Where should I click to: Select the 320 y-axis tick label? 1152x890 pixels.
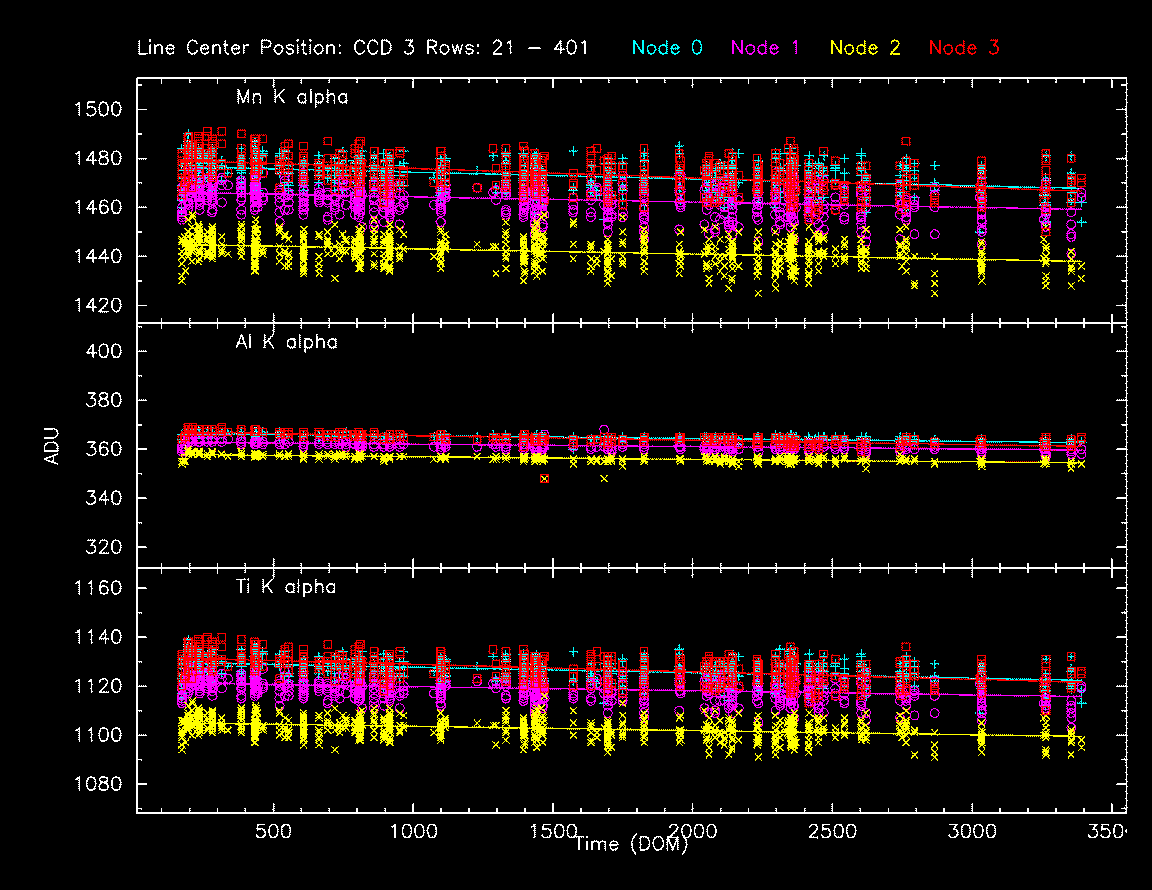tap(104, 548)
